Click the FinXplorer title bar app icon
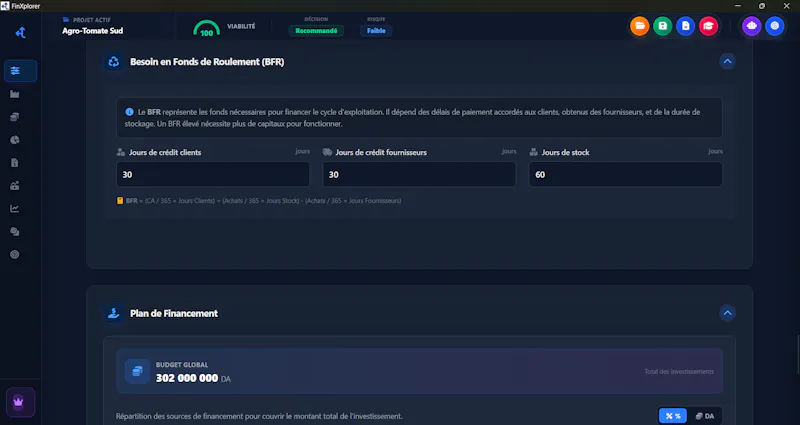The width and height of the screenshot is (800, 425). 5,6
